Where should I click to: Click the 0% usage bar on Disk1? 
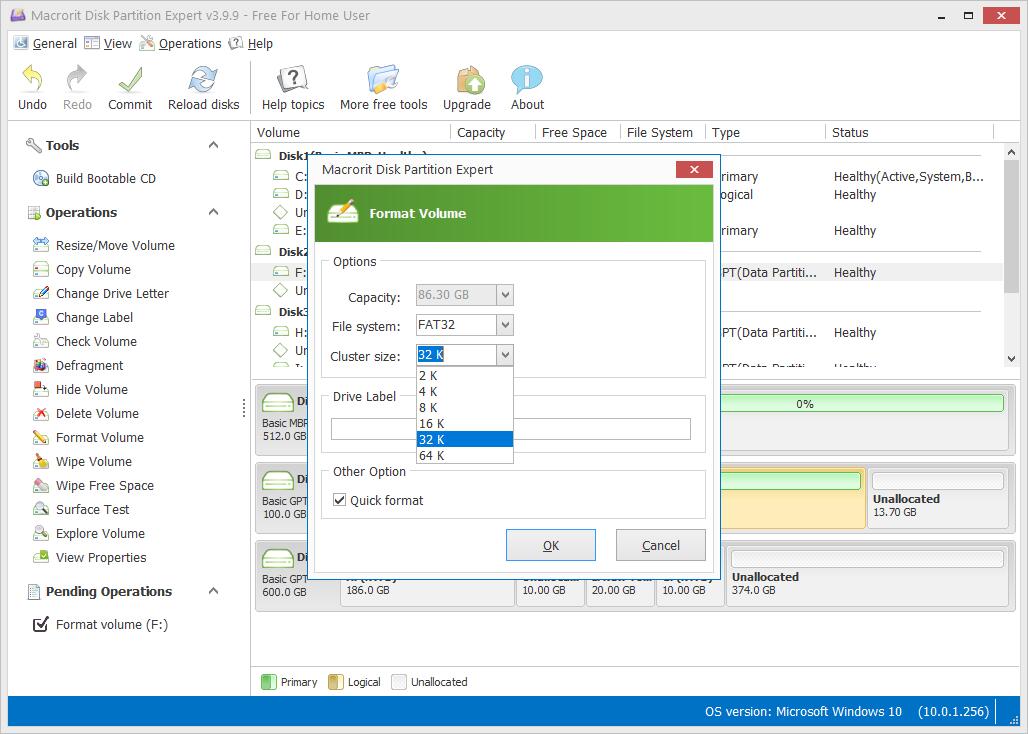click(862, 404)
